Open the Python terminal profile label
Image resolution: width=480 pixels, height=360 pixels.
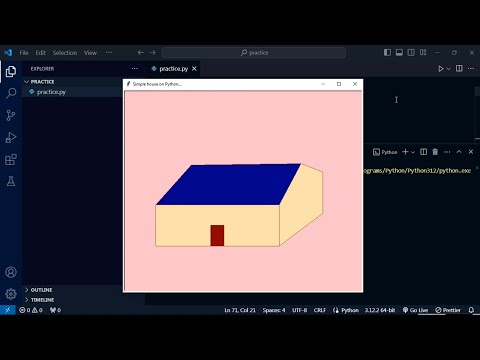pyautogui.click(x=385, y=152)
